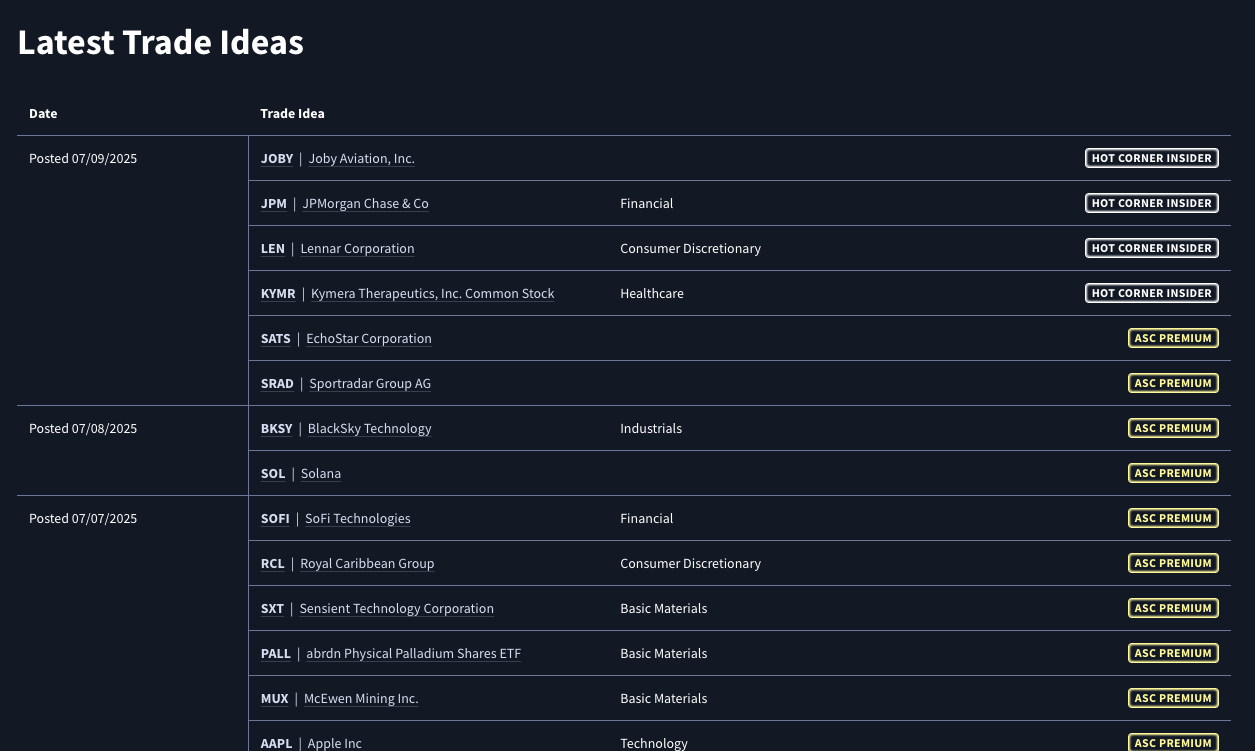Select the Lennar Corporation link
This screenshot has height=751, width=1255.
(357, 249)
